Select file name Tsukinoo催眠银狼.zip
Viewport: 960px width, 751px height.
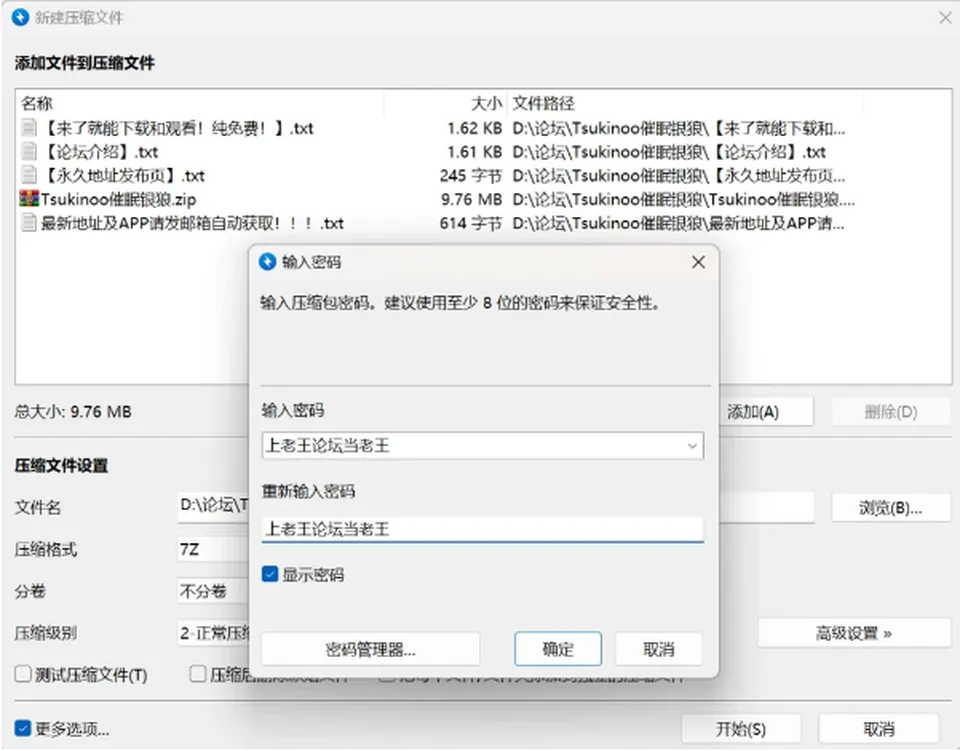click(119, 199)
